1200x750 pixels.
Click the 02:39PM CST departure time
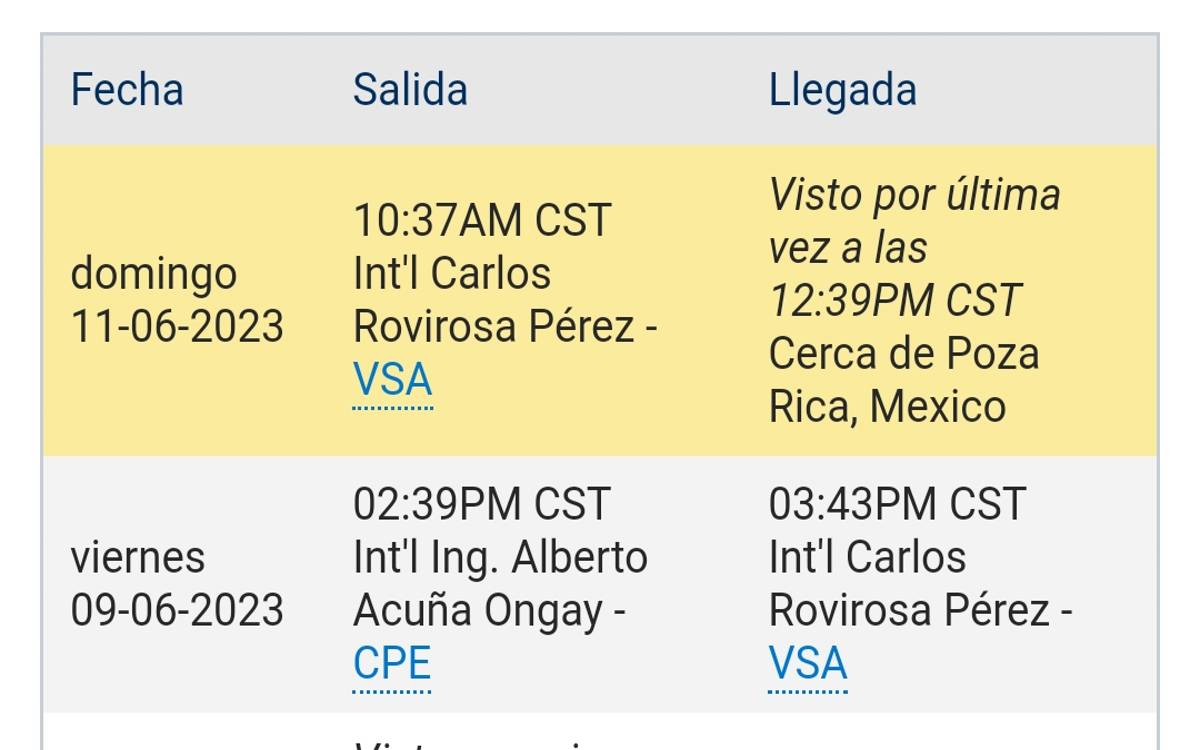pos(482,504)
